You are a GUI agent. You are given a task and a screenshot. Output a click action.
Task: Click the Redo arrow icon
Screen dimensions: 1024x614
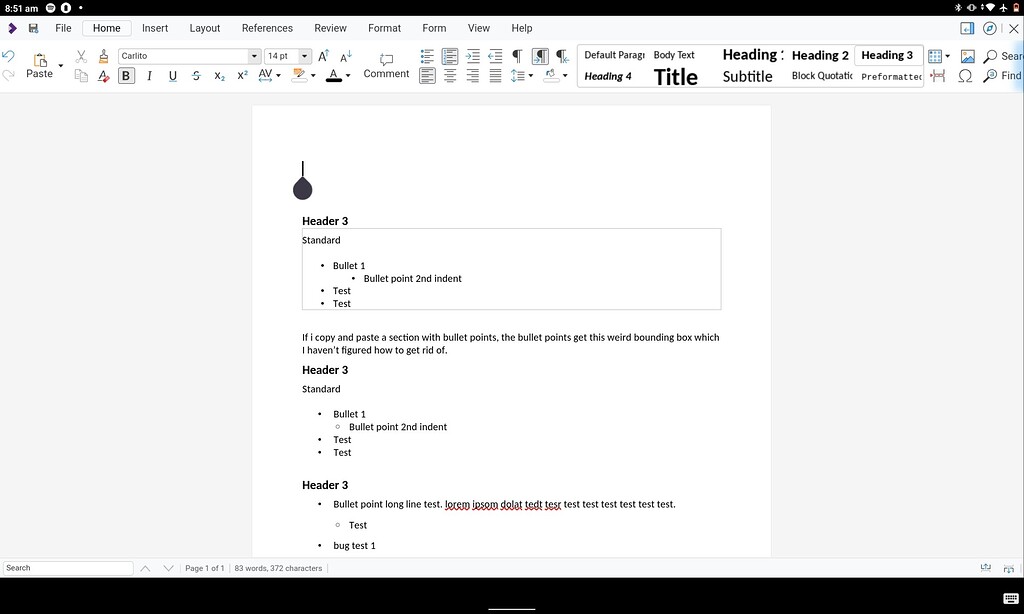pos(8,75)
